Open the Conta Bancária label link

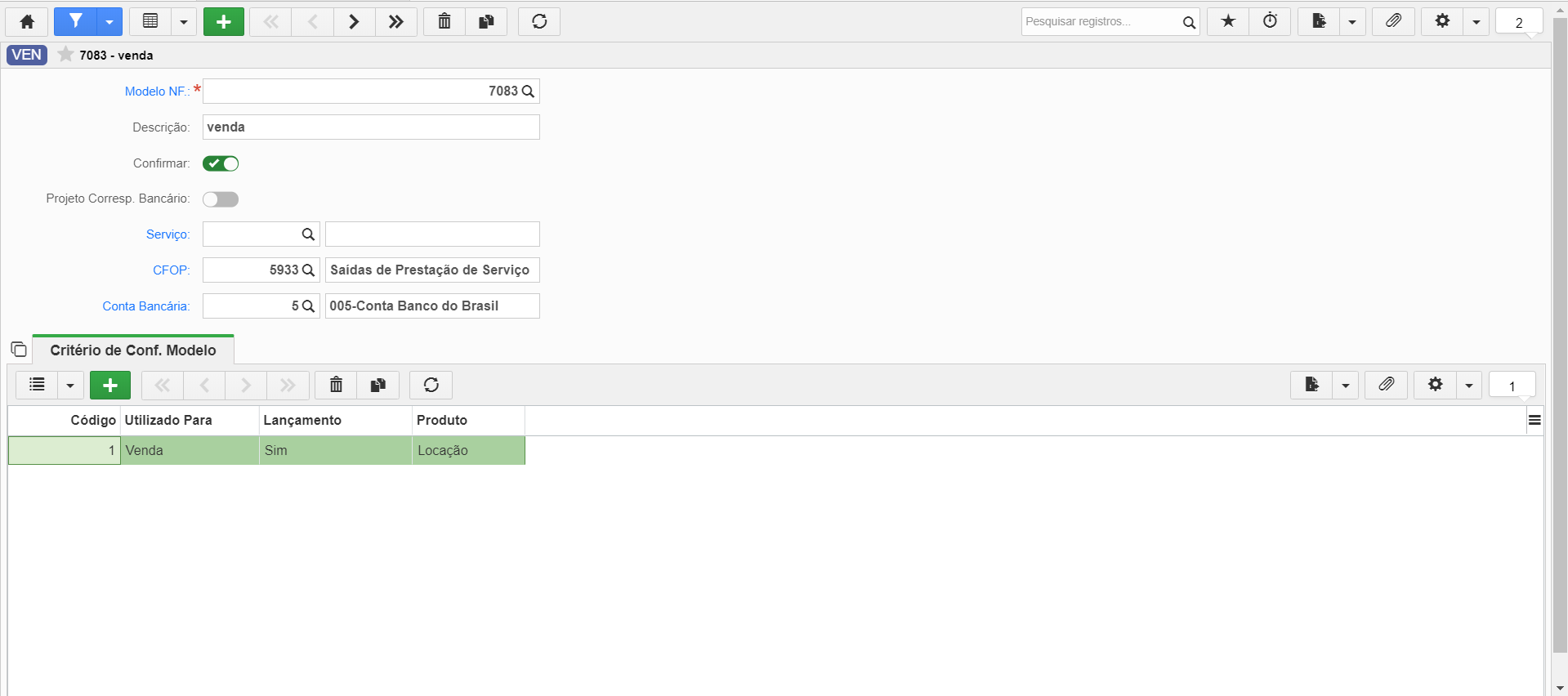(145, 306)
